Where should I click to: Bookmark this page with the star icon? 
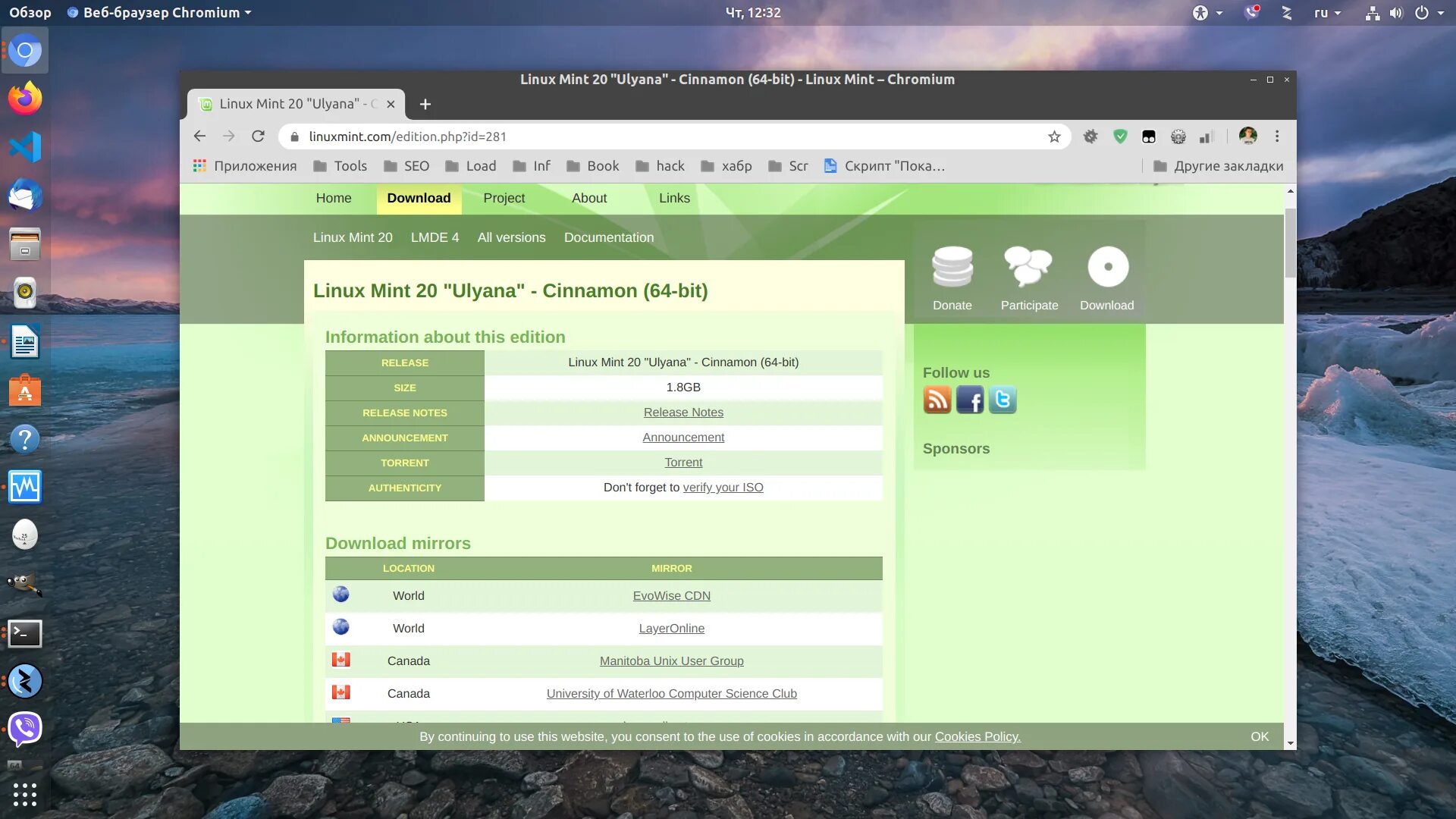(x=1054, y=136)
